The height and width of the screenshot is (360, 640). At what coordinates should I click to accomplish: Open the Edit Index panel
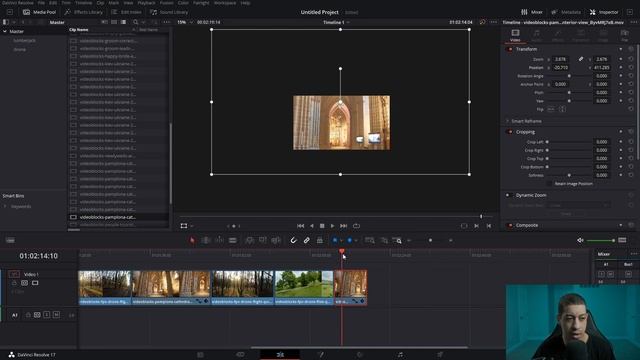point(127,12)
